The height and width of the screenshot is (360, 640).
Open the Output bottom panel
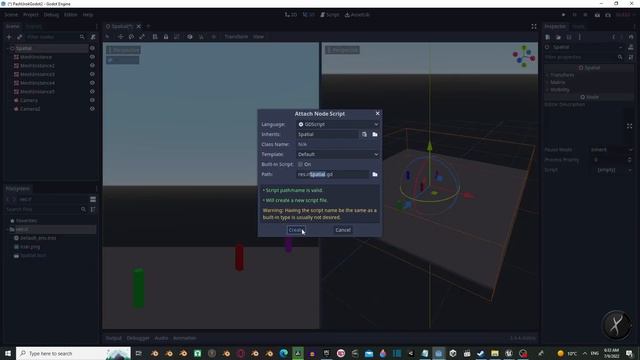[x=113, y=338]
